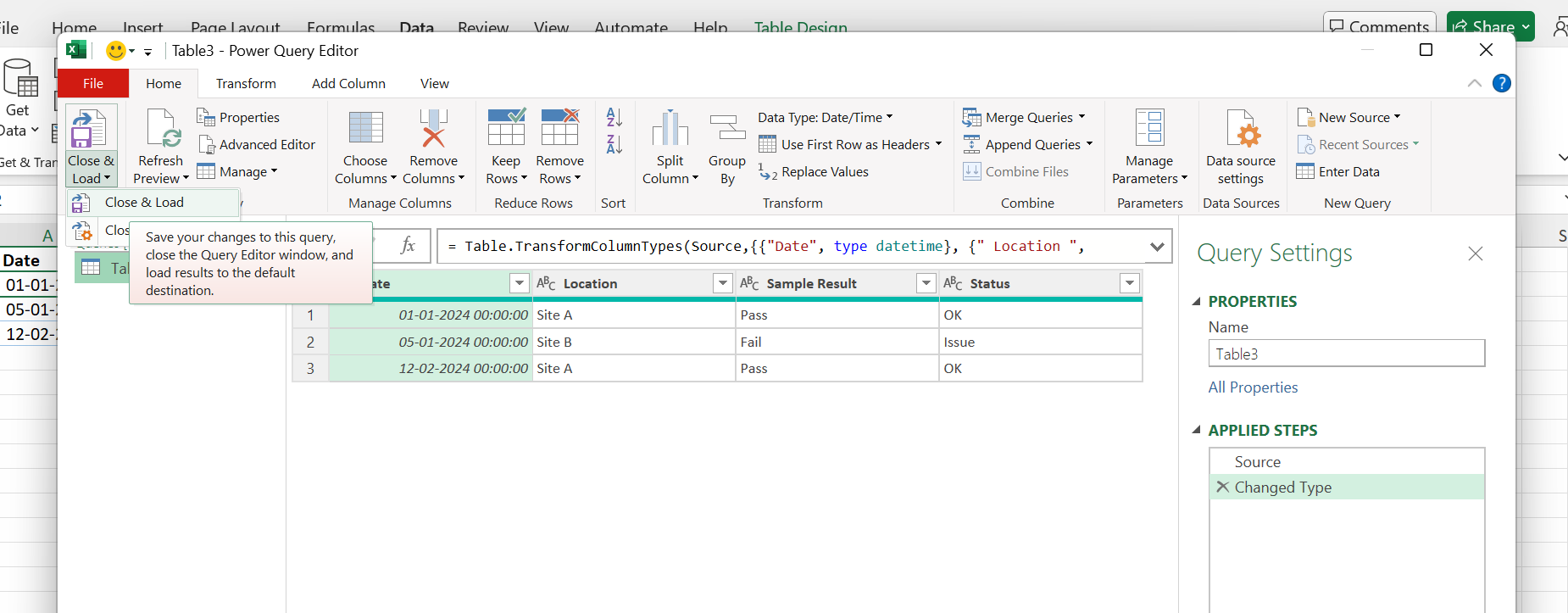Viewport: 1568px width, 613px height.
Task: Expand the formula bar
Action: coord(1157,247)
